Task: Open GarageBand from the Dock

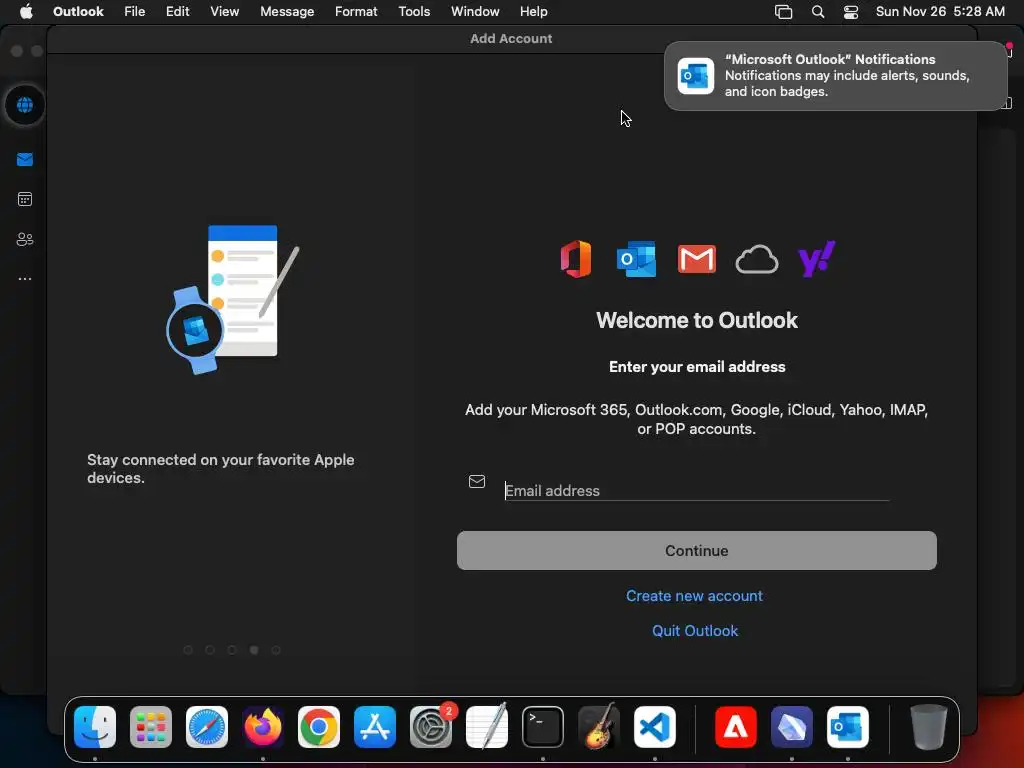Action: pos(599,727)
